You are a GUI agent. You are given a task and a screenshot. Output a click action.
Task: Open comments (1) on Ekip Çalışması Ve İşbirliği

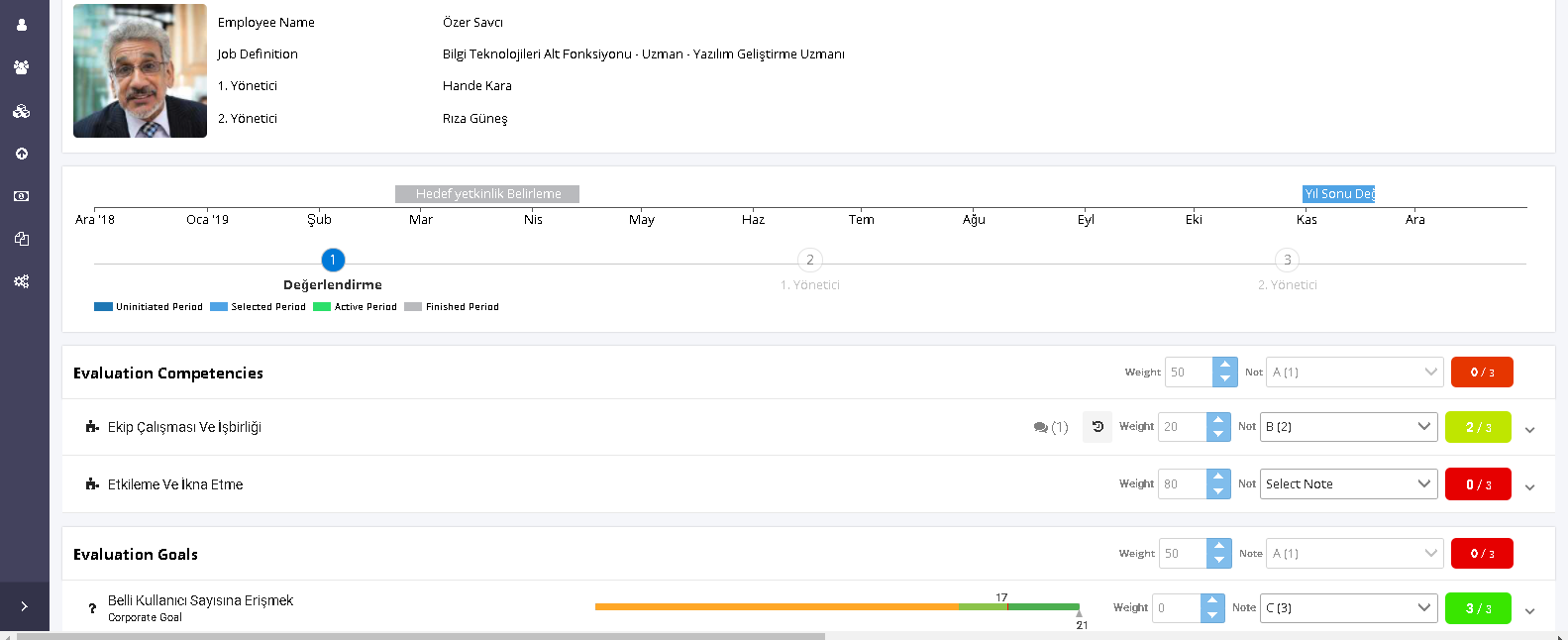coord(1050,428)
